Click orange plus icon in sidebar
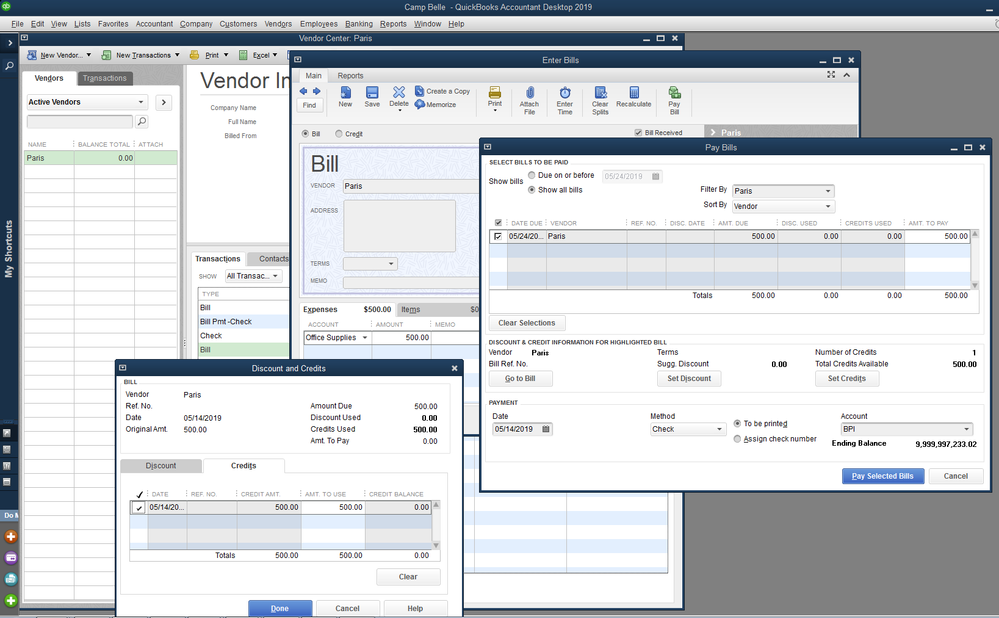 click(11, 536)
